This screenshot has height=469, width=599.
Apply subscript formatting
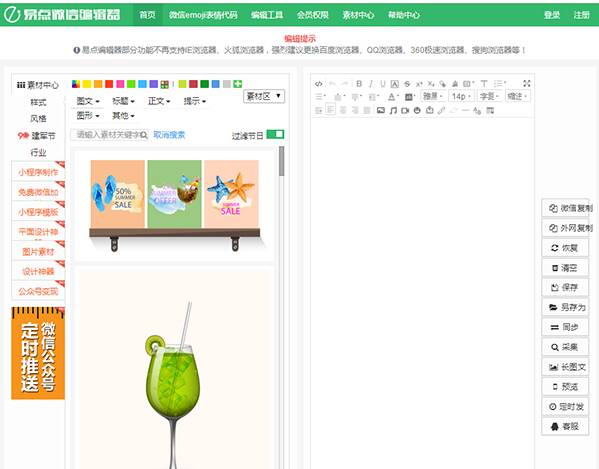coord(431,84)
